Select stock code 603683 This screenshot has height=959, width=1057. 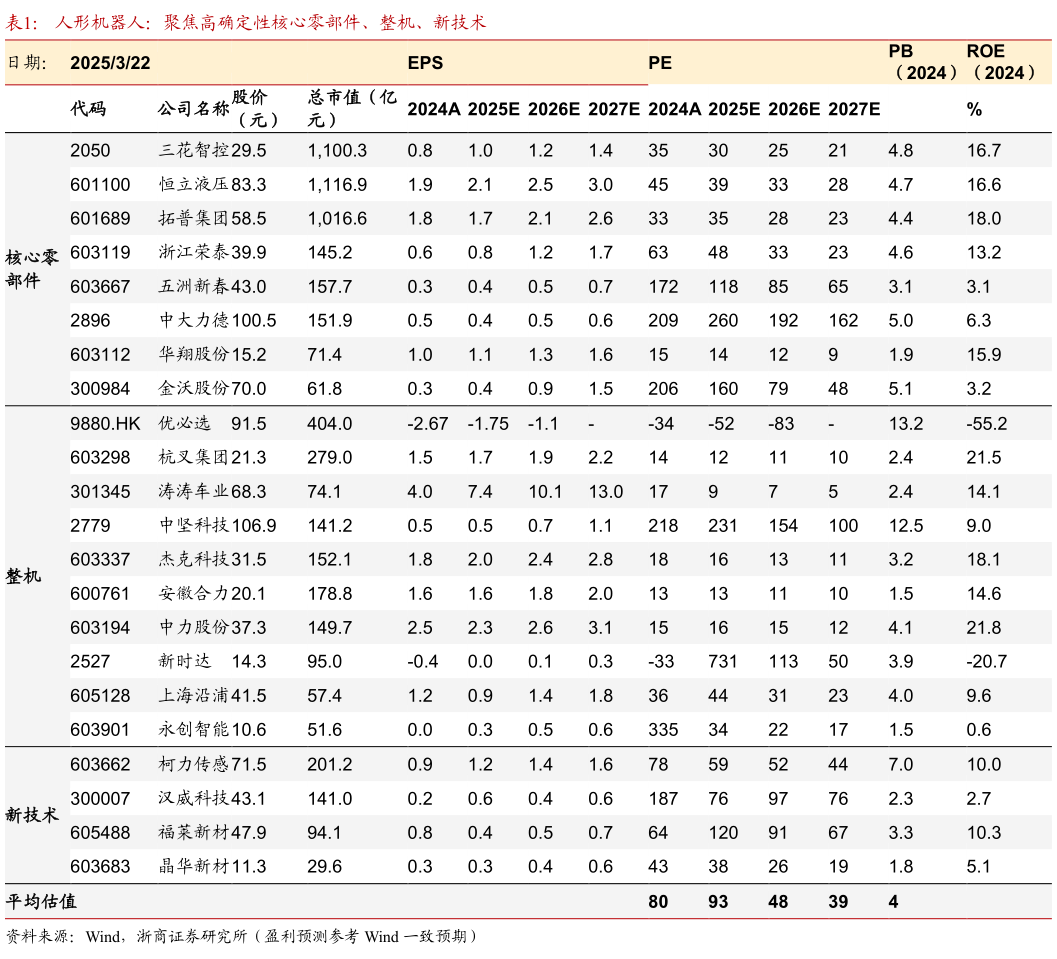(100, 866)
